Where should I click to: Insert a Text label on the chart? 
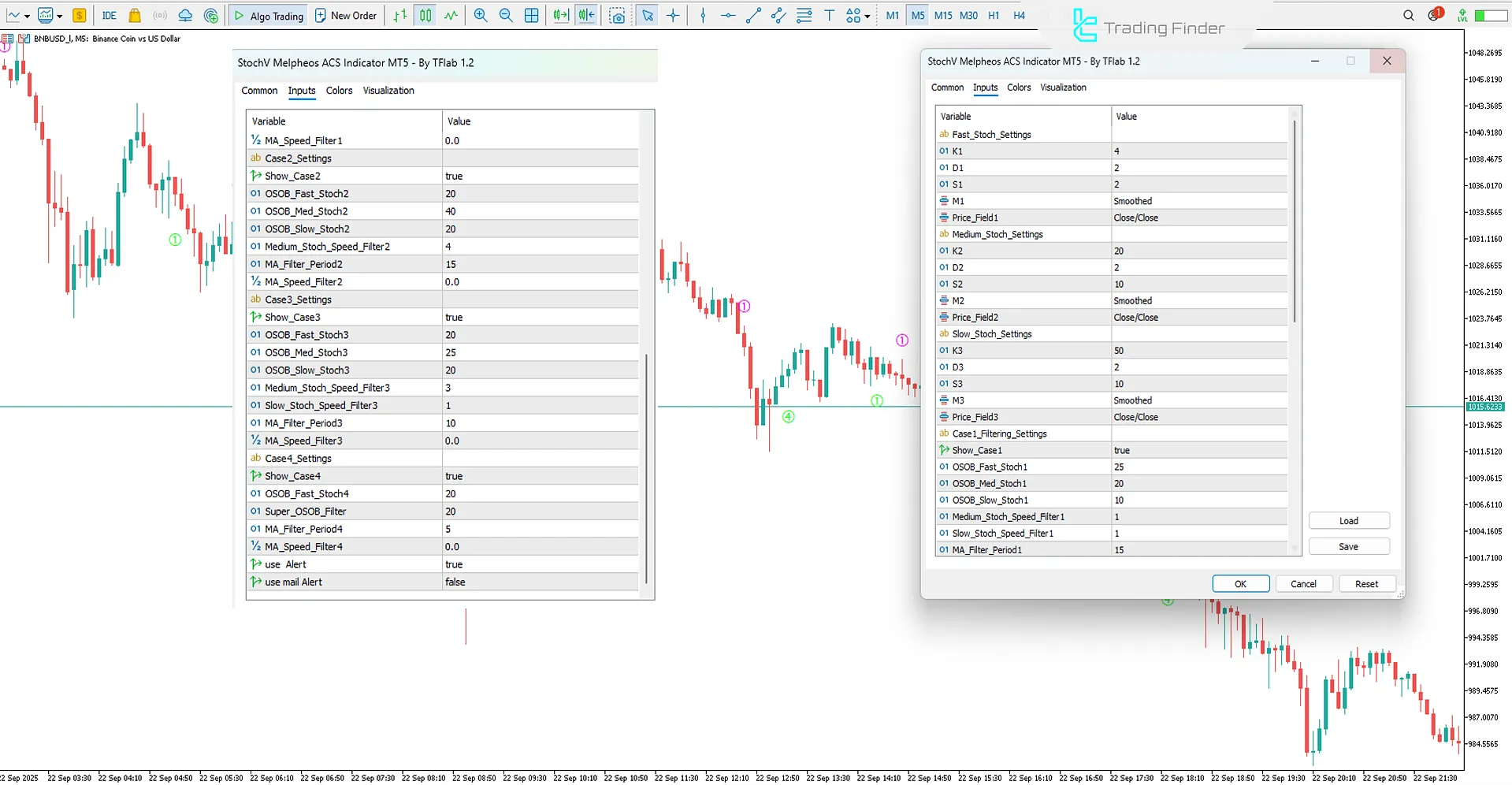(828, 15)
